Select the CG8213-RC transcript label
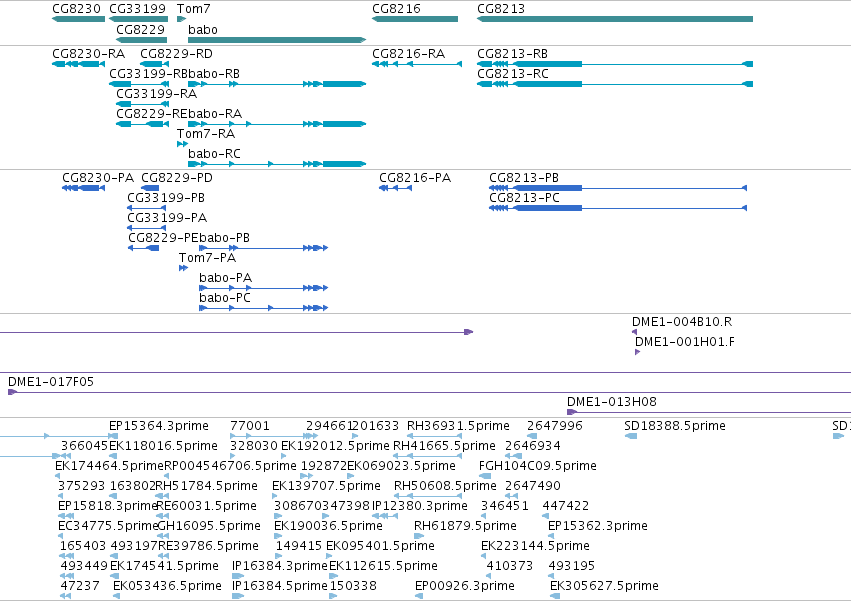The height and width of the screenshot is (601, 851). (x=513, y=74)
